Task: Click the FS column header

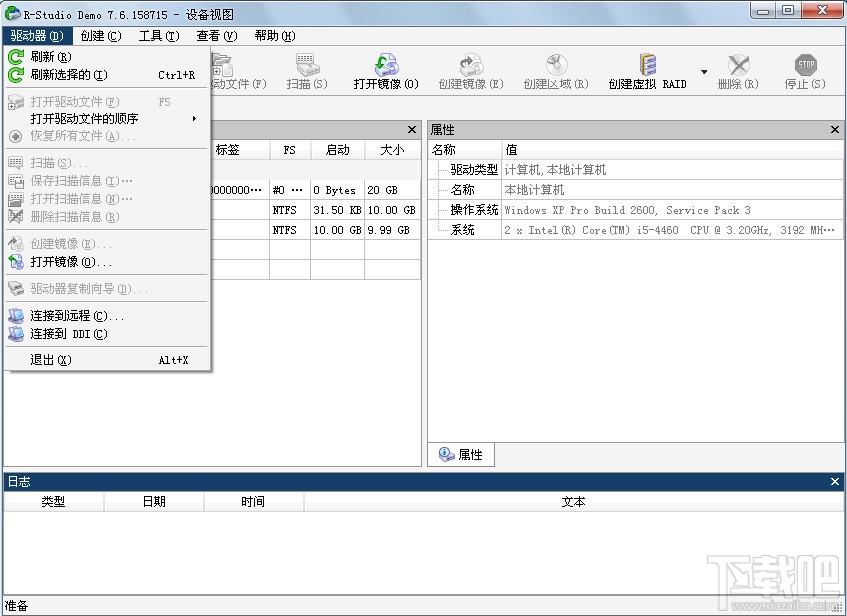Action: (x=290, y=150)
